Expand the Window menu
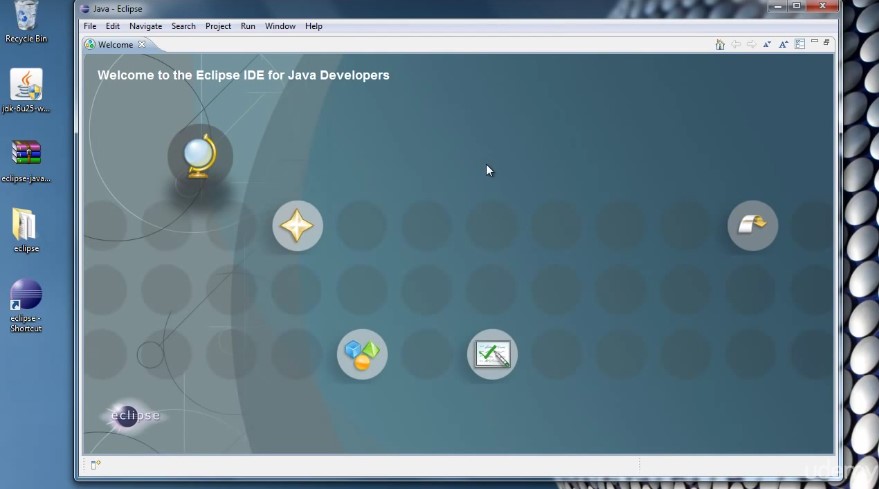 280,26
